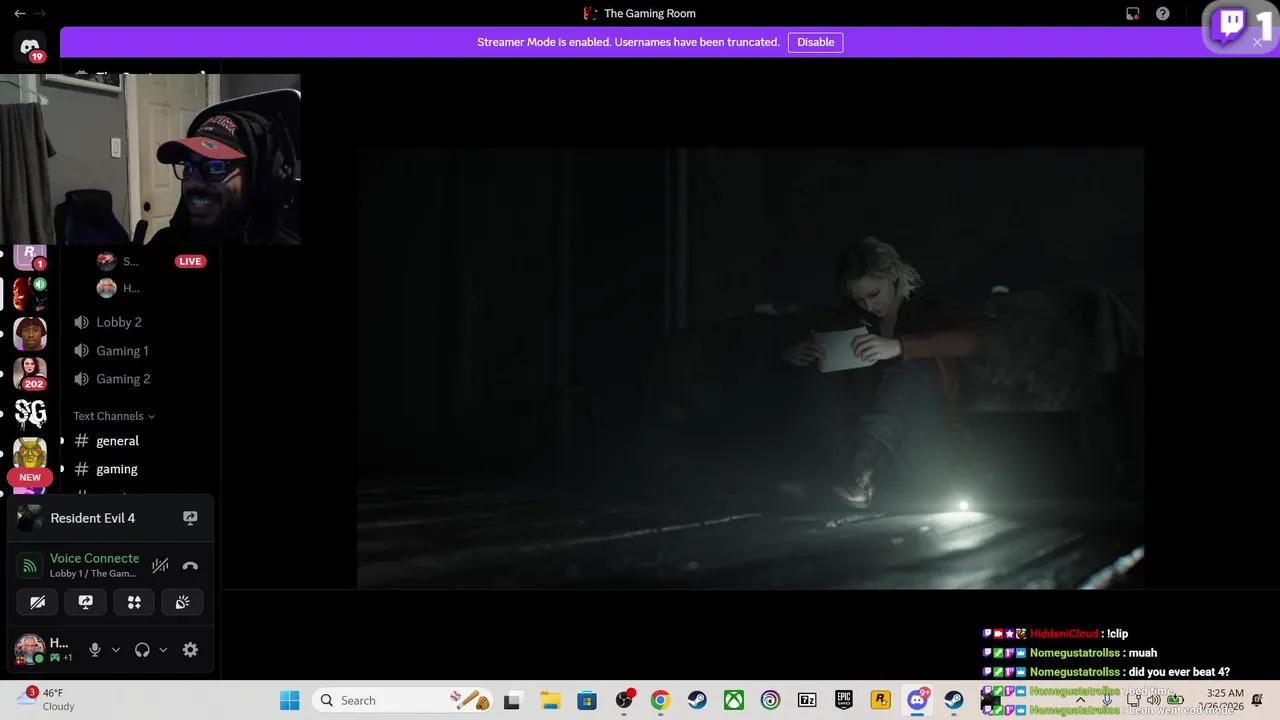The image size is (1280, 720).
Task: Collapse the Text Channels category
Action: [114, 416]
